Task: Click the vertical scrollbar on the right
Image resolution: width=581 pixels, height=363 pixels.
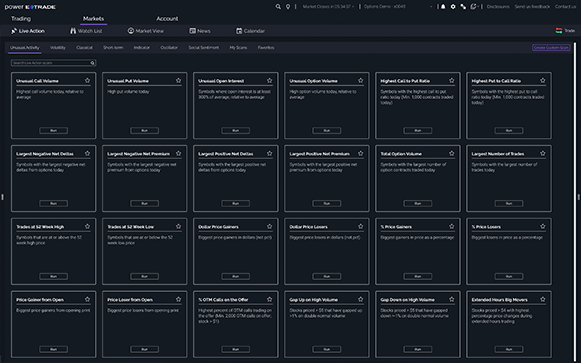Action: click(575, 202)
